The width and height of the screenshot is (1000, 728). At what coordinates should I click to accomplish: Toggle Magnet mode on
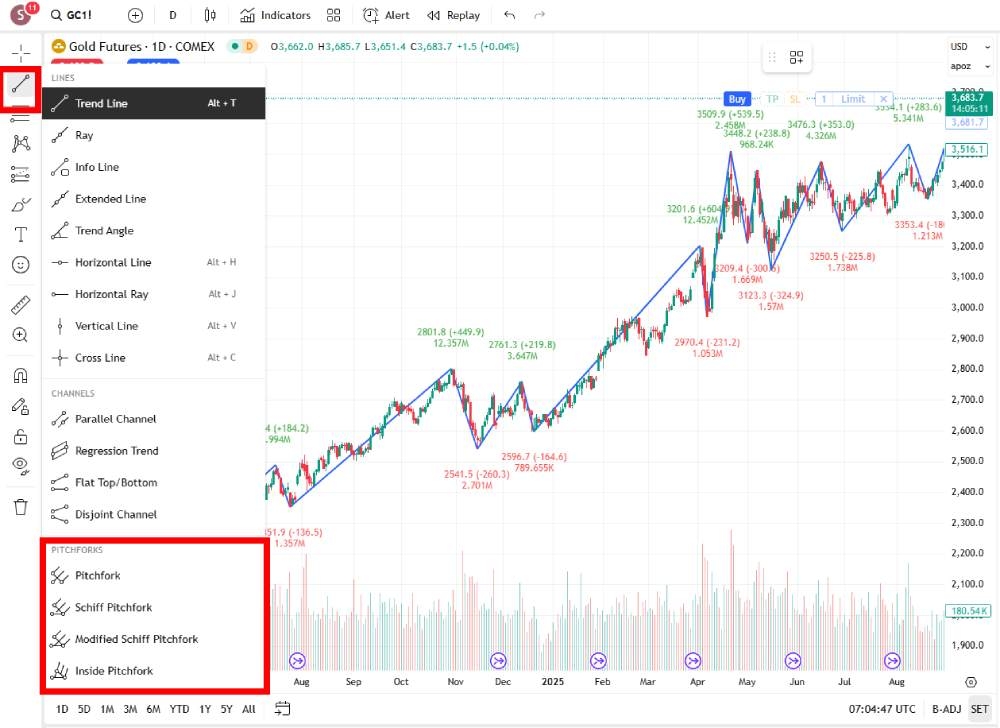coord(20,376)
